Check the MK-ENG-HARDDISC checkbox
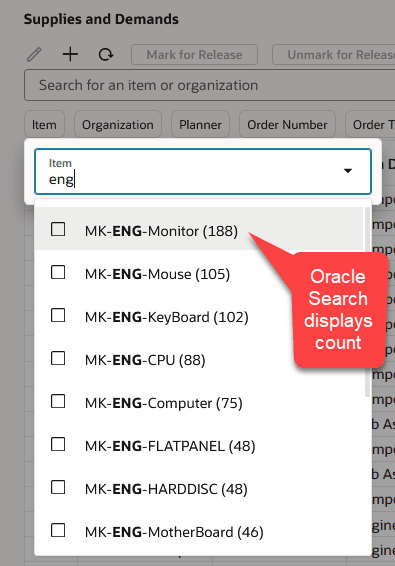 click(x=58, y=487)
